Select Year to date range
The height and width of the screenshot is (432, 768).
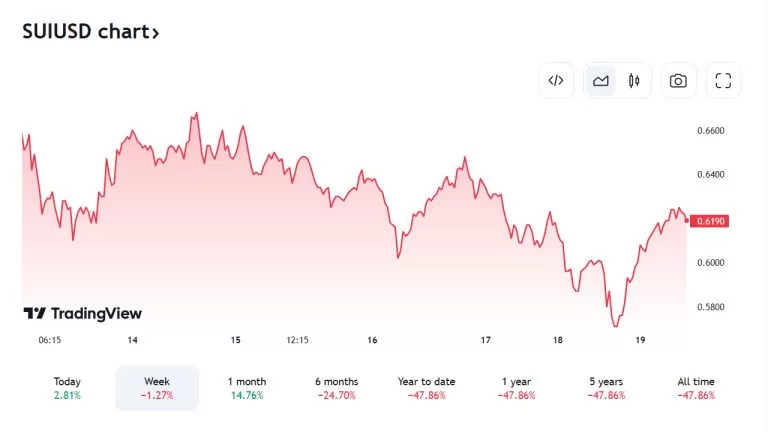[426, 388]
